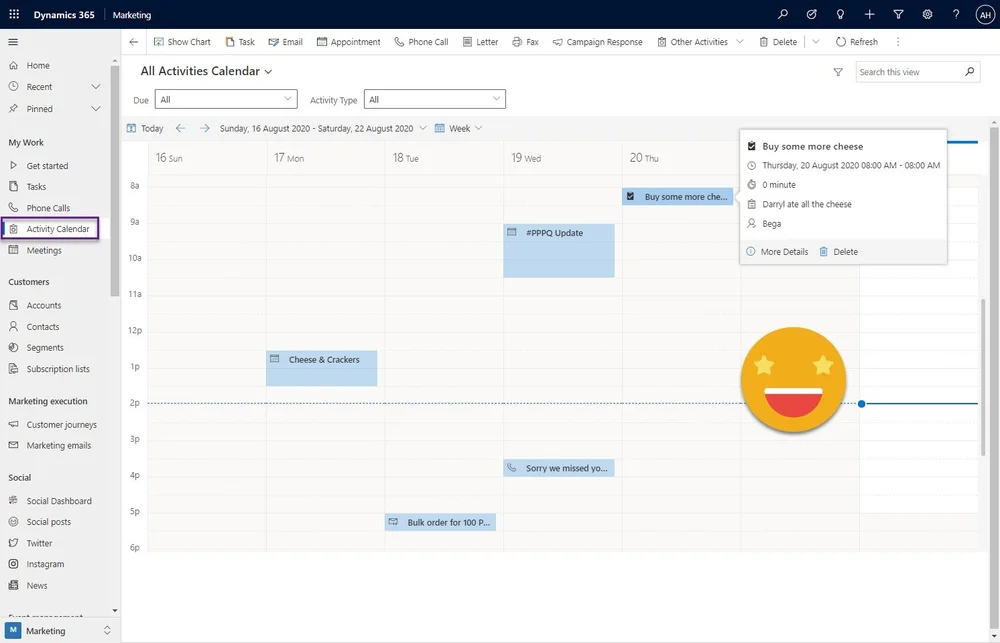Click inside the Search this view field
Viewport: 1000px width, 643px height.
click(910, 71)
